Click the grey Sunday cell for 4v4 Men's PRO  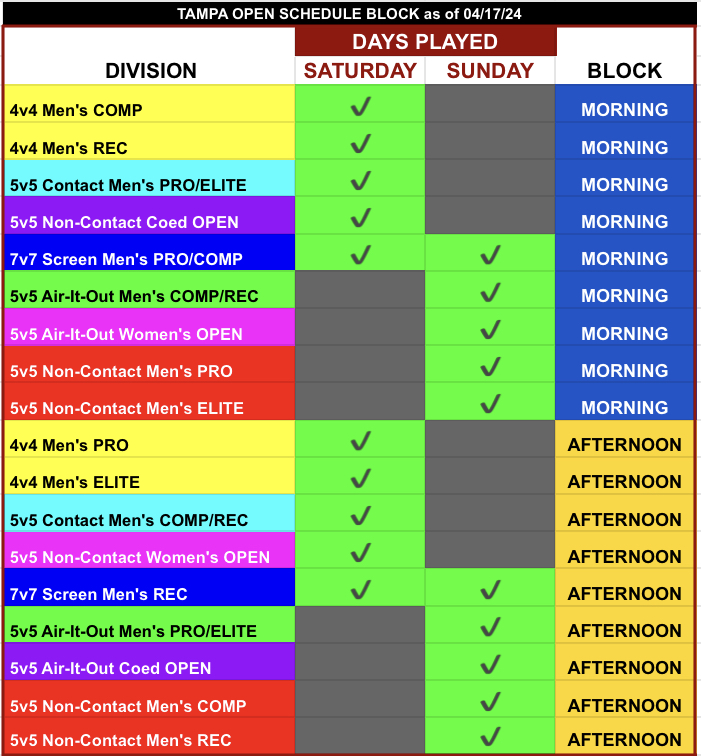(490, 440)
